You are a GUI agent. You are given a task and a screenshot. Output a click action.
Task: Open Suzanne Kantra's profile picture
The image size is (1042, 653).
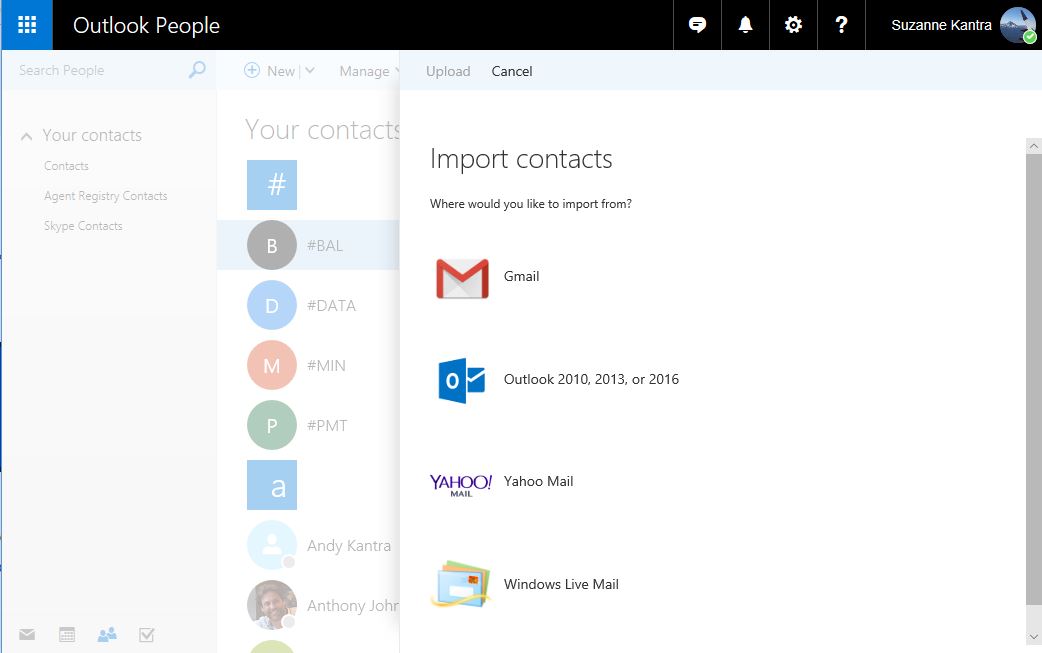(x=1017, y=25)
